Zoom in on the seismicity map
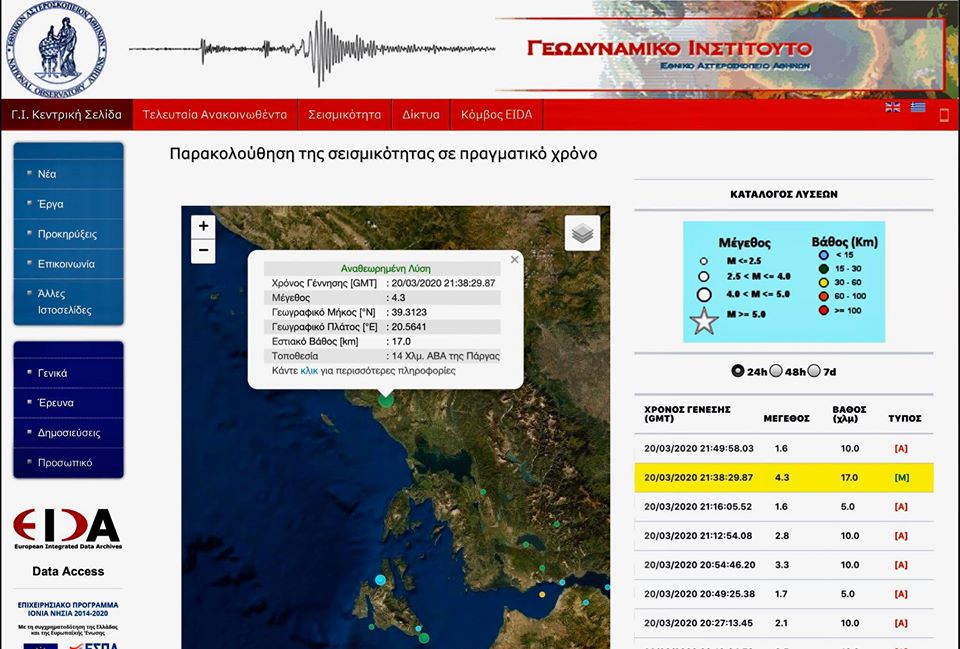The width and height of the screenshot is (960, 649). (203, 227)
